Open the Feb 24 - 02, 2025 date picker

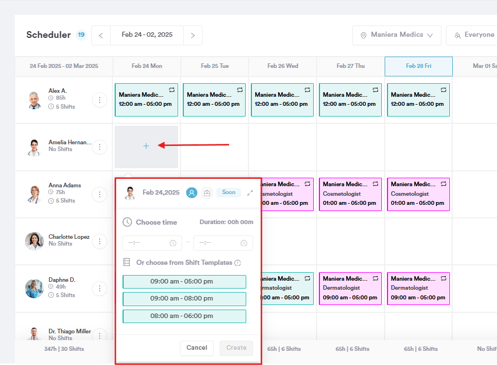(147, 35)
